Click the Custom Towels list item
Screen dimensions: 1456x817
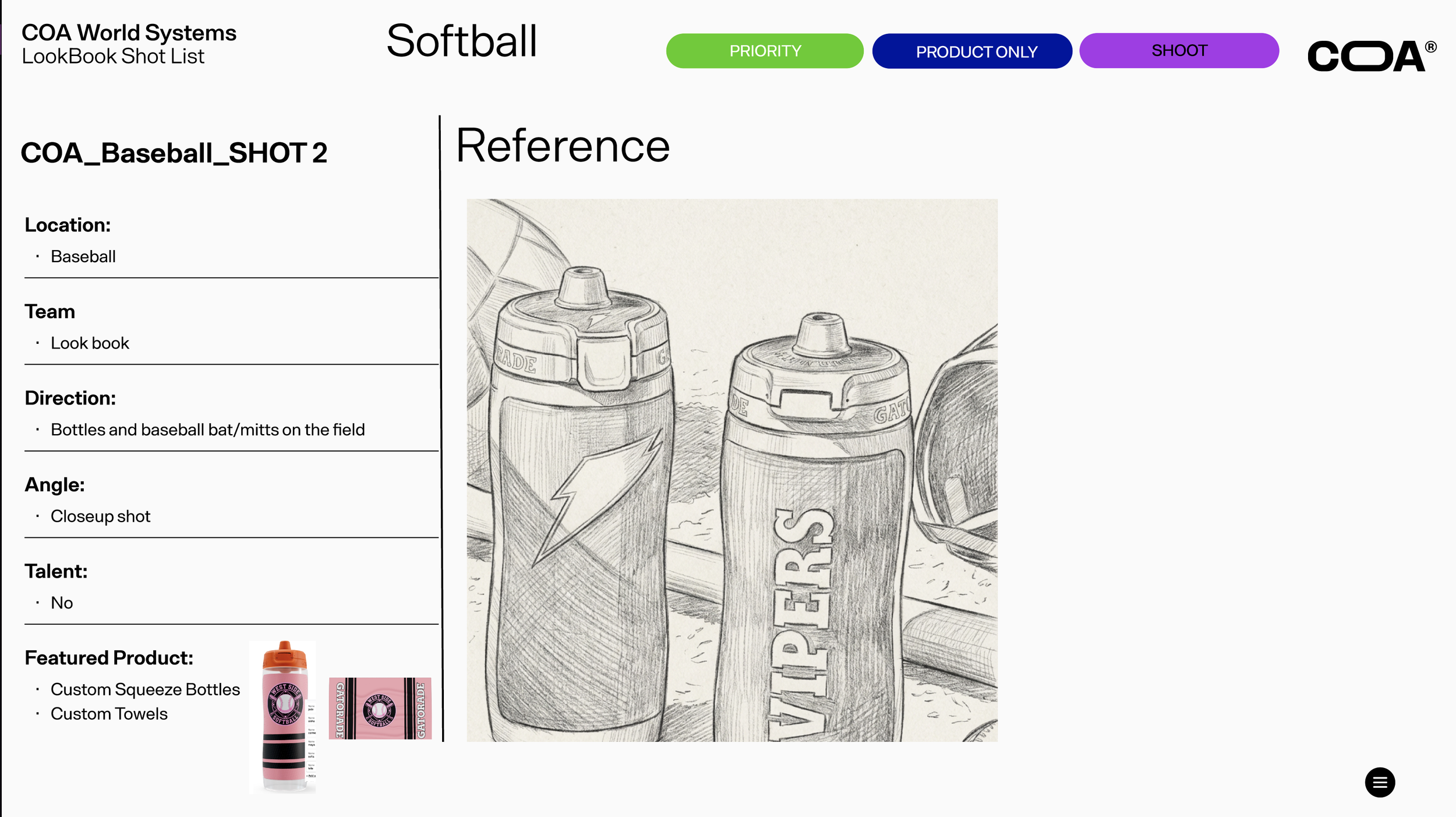tap(109, 714)
